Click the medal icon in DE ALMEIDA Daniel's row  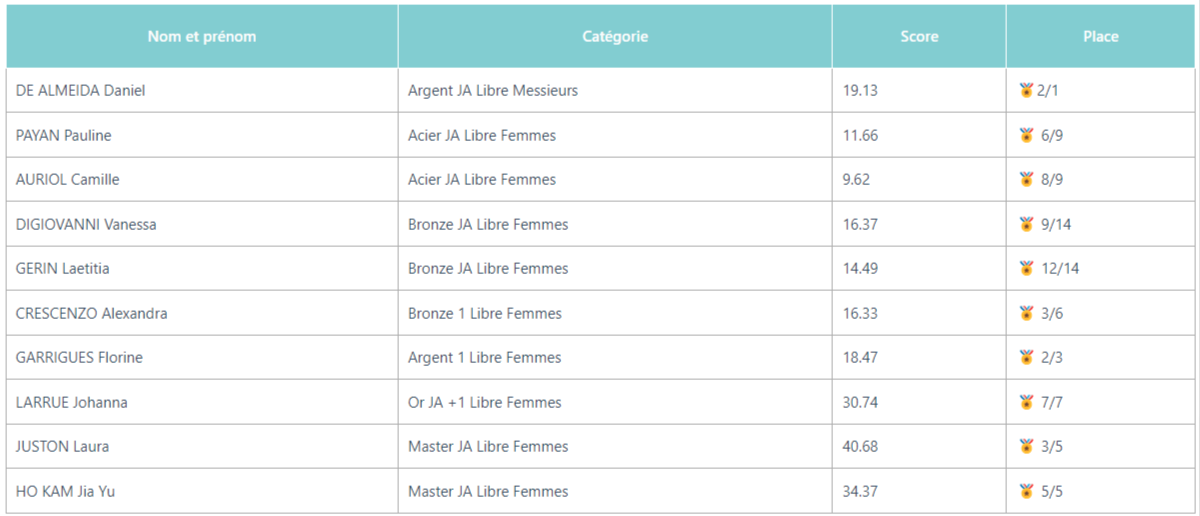tap(1026, 90)
